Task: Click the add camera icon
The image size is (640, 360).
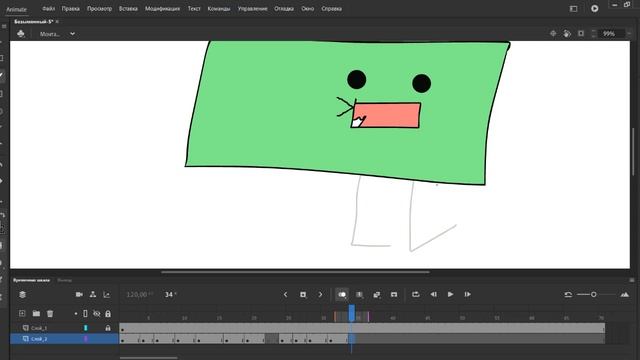Action: [79, 294]
